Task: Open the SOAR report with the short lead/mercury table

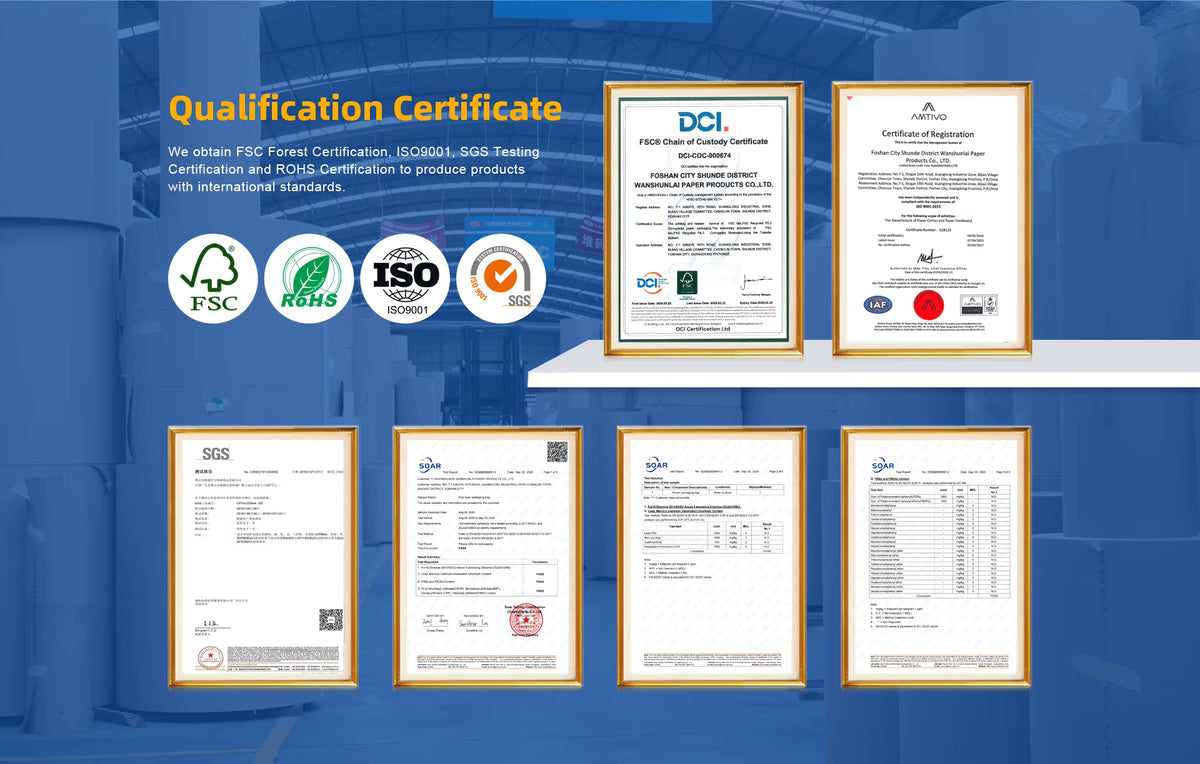Action: click(712, 556)
